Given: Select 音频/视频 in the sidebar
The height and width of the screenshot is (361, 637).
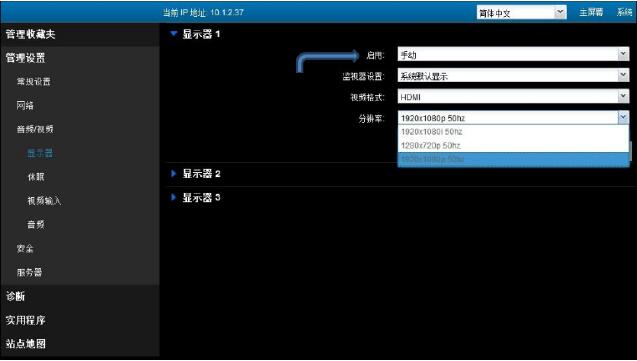Looking at the screenshot, I should pyautogui.click(x=35, y=129).
